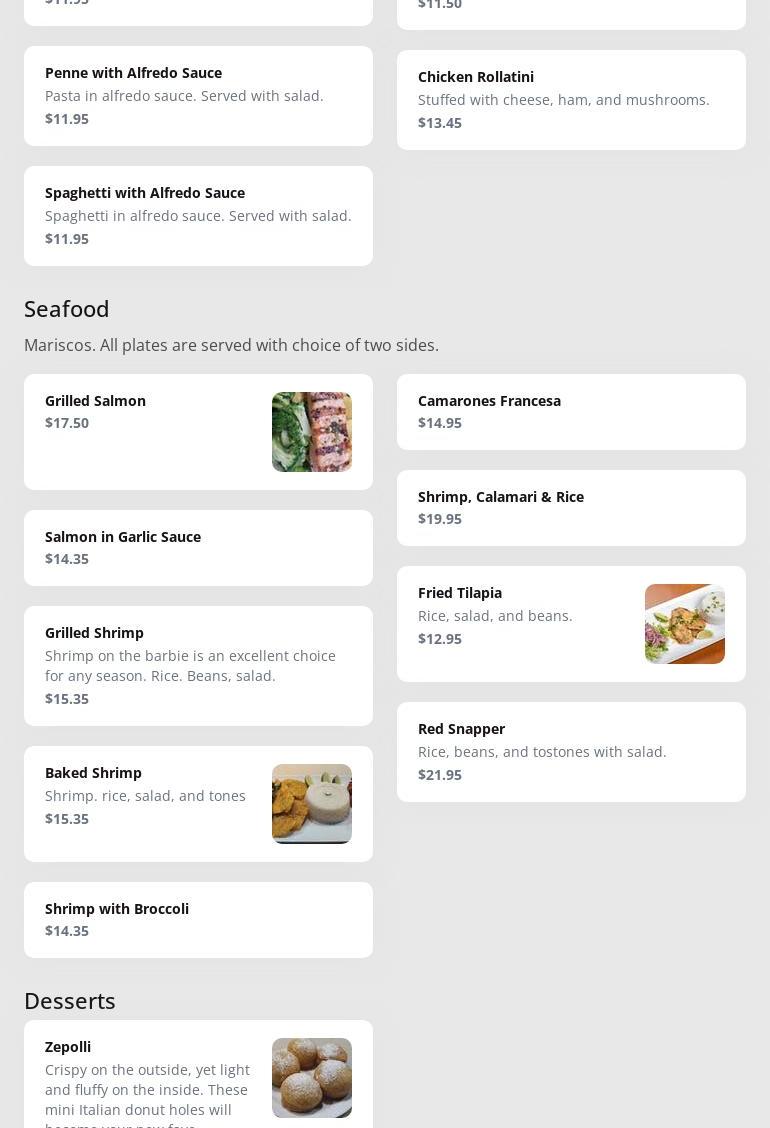Add Spaghetti with Alfredo Sauce
The height and width of the screenshot is (1128, 770).
coord(198,216)
